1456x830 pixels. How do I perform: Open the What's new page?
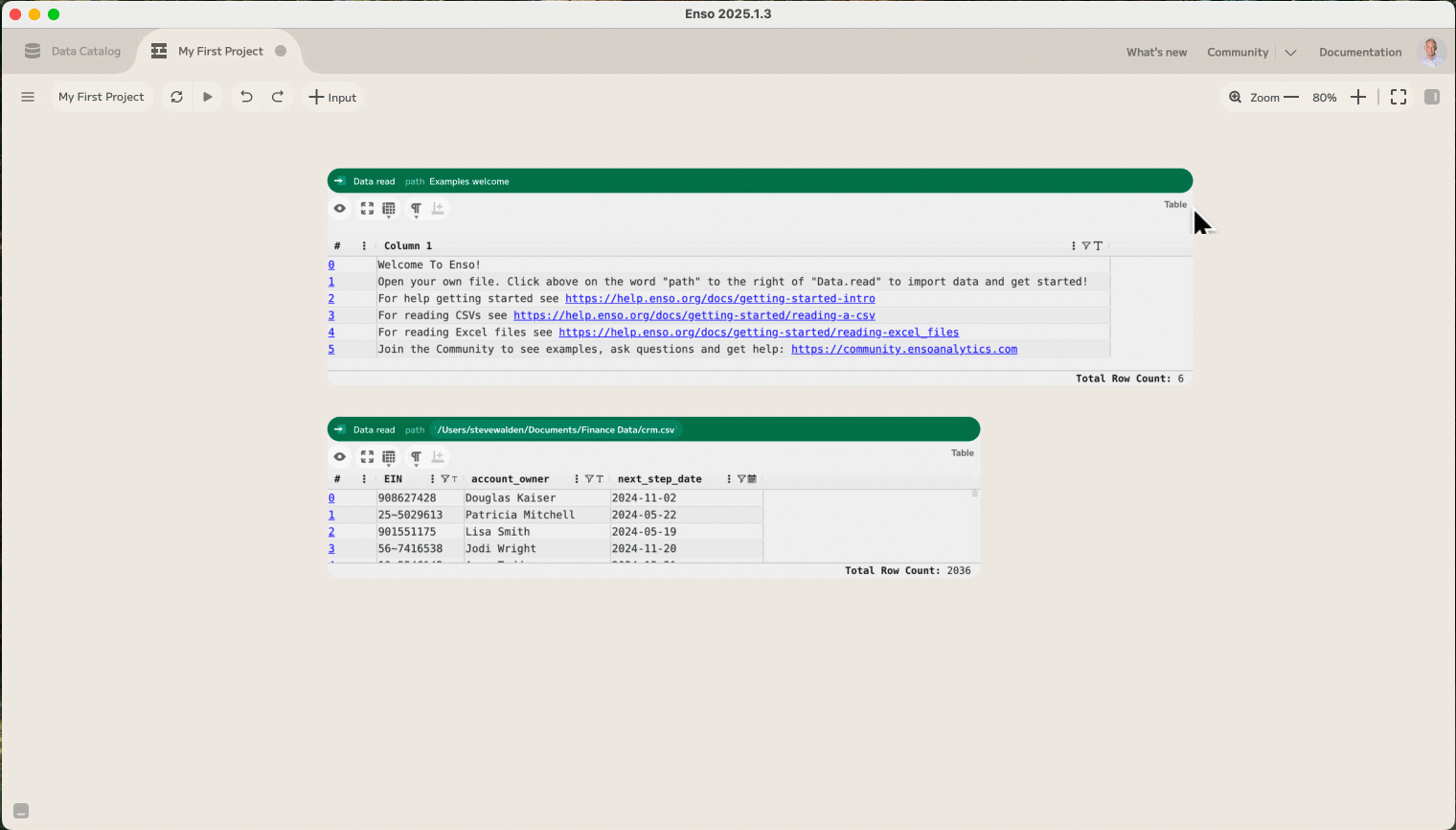1156,52
